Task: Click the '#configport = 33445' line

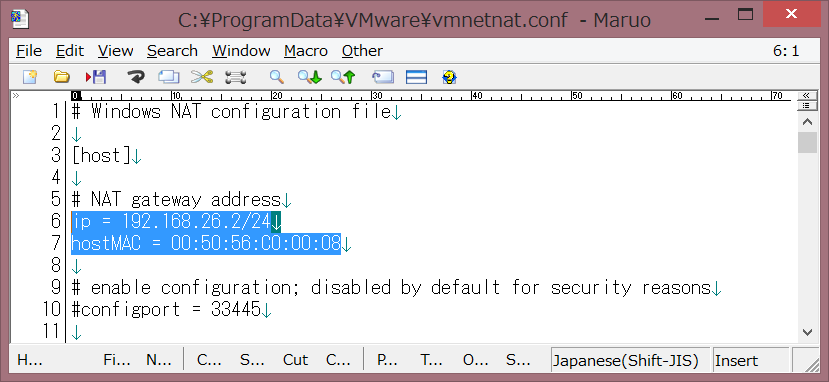Action: point(166,310)
